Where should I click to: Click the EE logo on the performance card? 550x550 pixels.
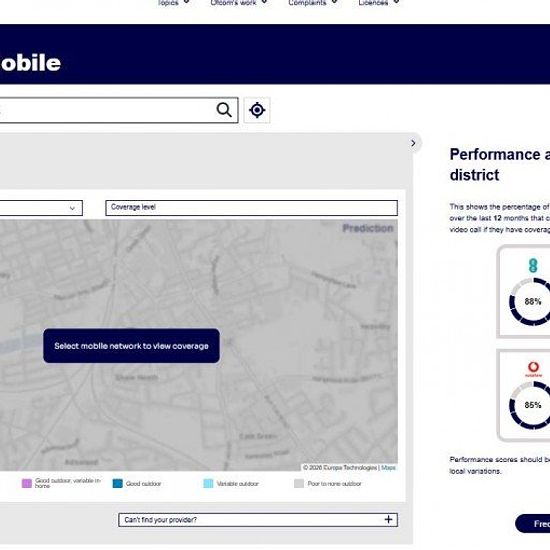(533, 266)
